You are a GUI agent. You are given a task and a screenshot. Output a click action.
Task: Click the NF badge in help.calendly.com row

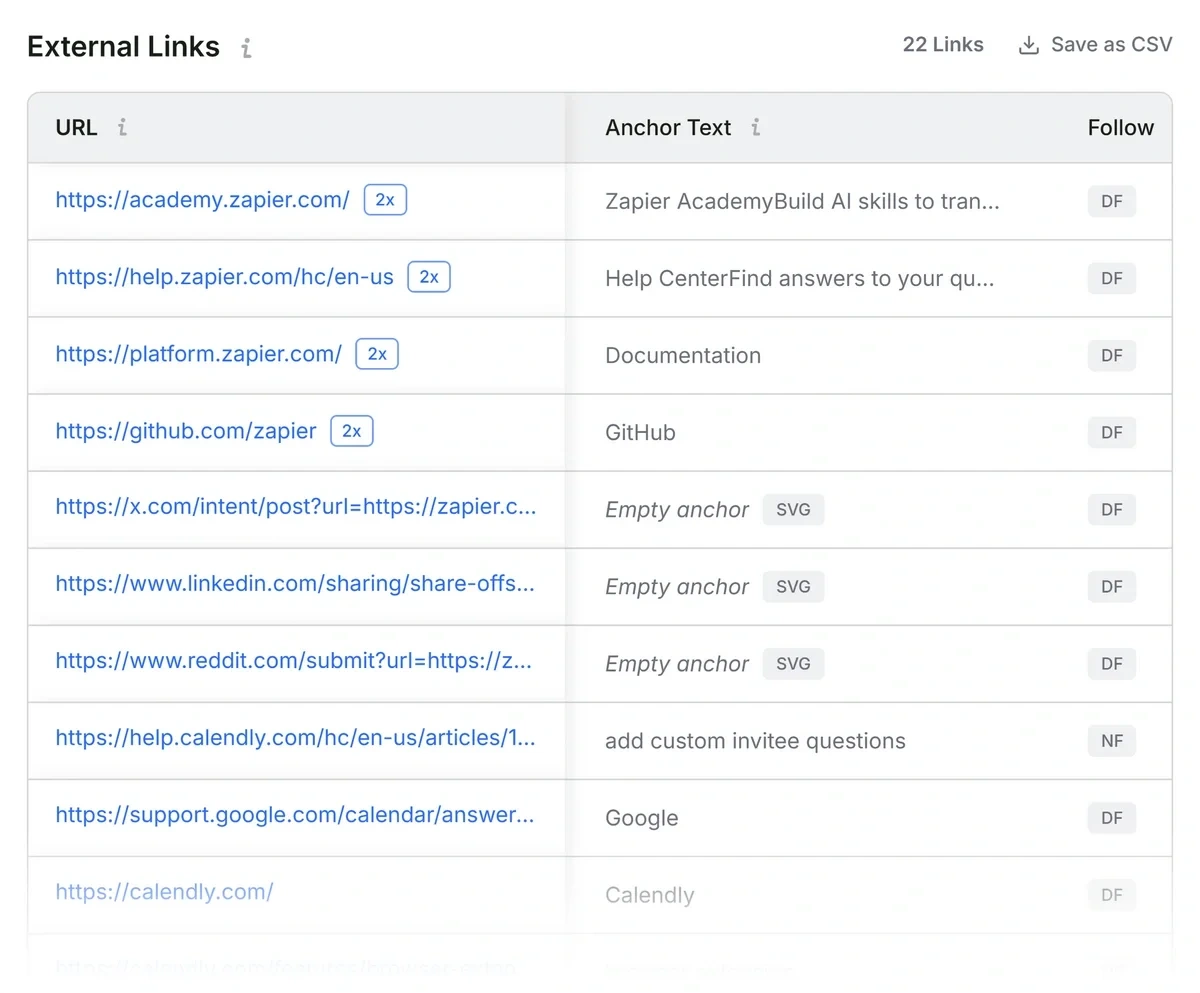1112,741
